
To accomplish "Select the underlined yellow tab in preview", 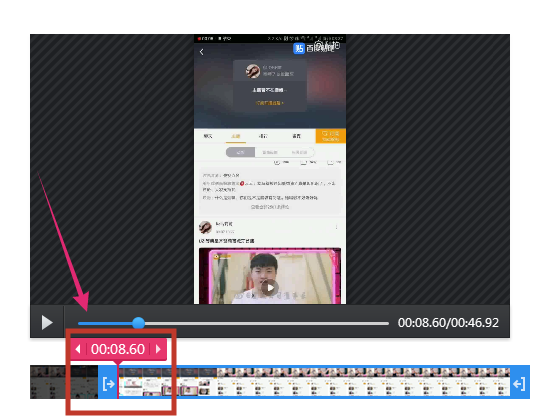I will 235,136.
